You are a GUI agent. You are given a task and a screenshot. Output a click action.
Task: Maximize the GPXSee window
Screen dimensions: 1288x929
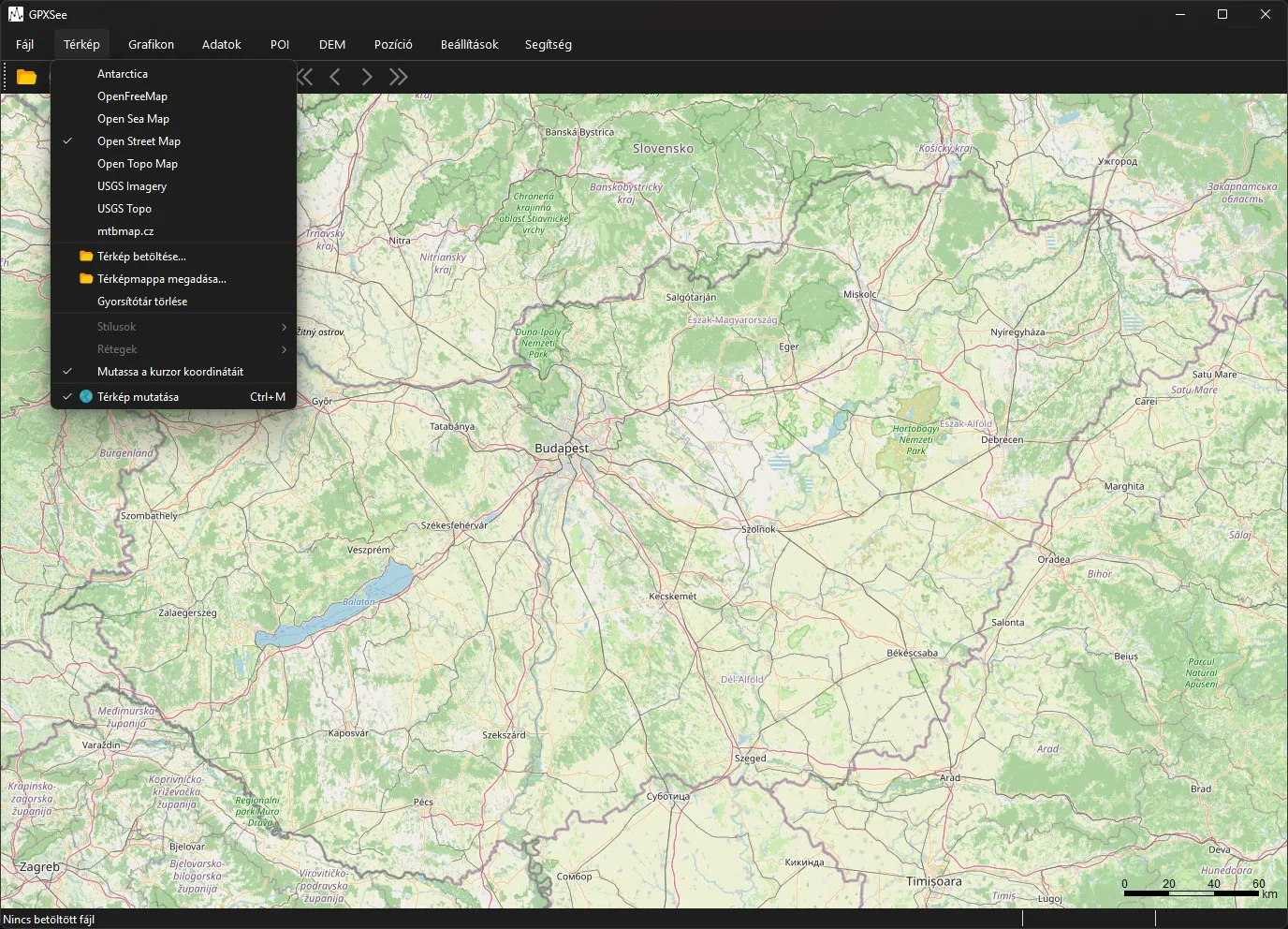click(x=1222, y=14)
